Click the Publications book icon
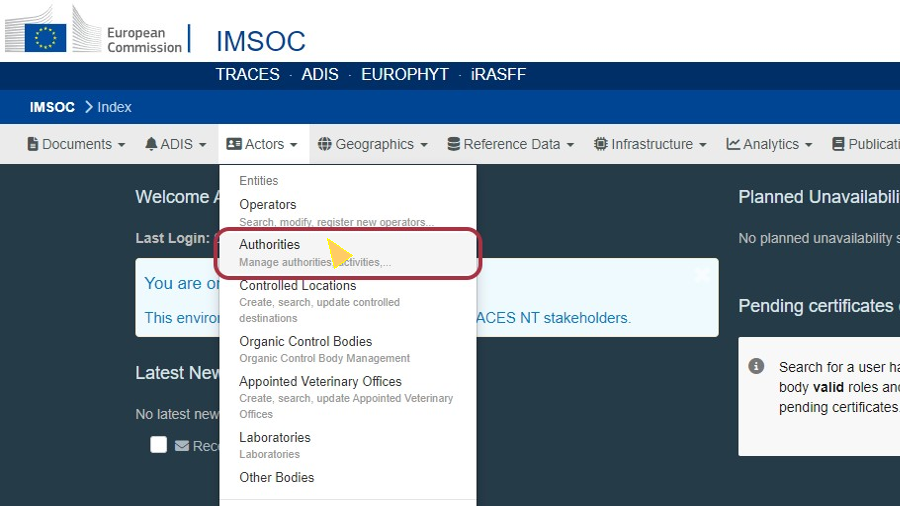900x506 pixels. tap(838, 144)
